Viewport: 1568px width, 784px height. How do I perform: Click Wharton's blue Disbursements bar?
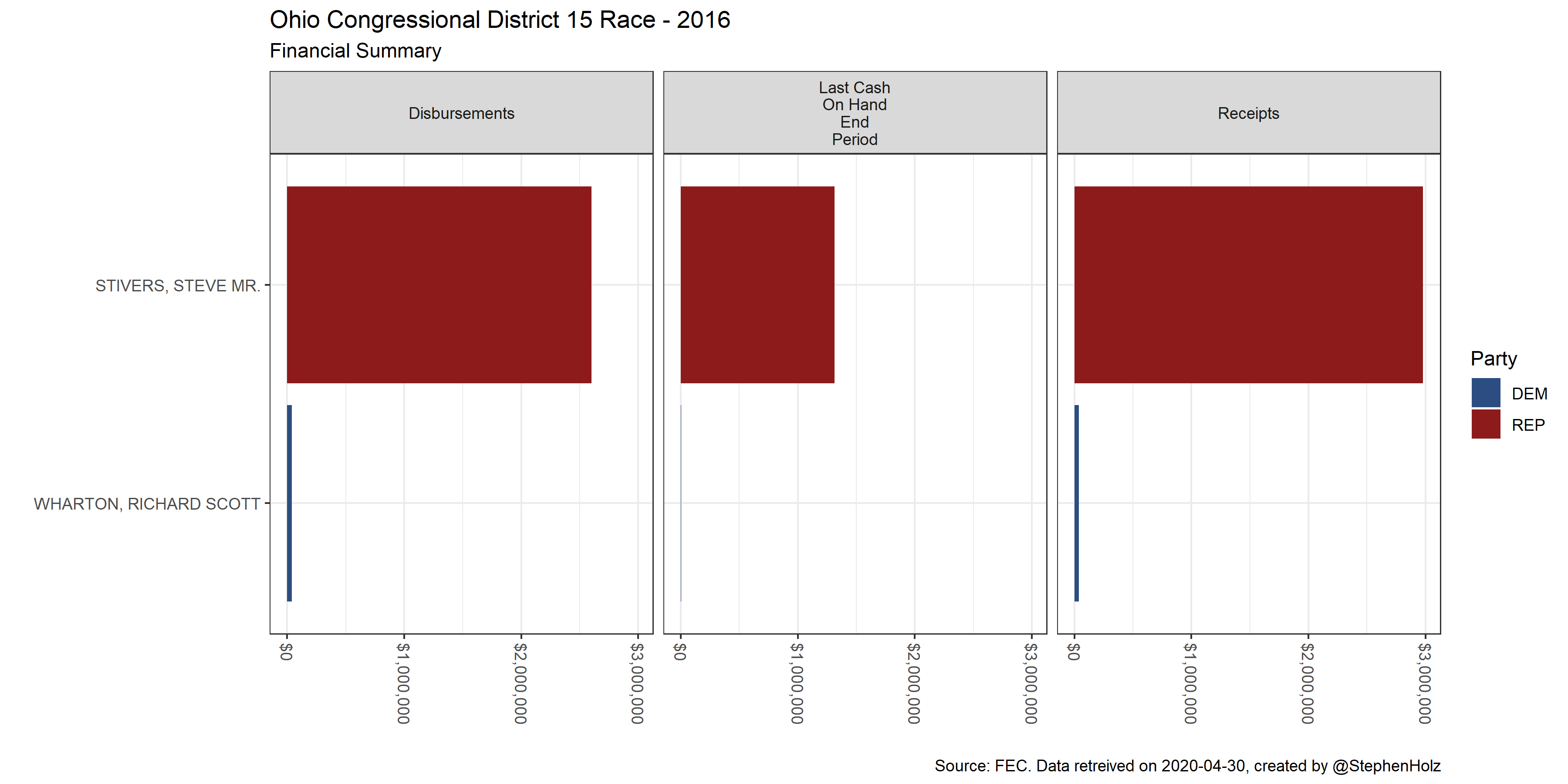[289, 503]
